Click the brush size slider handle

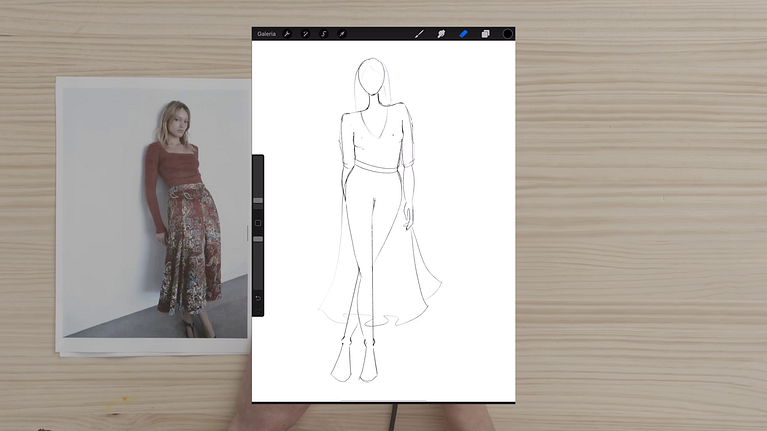[x=258, y=201]
